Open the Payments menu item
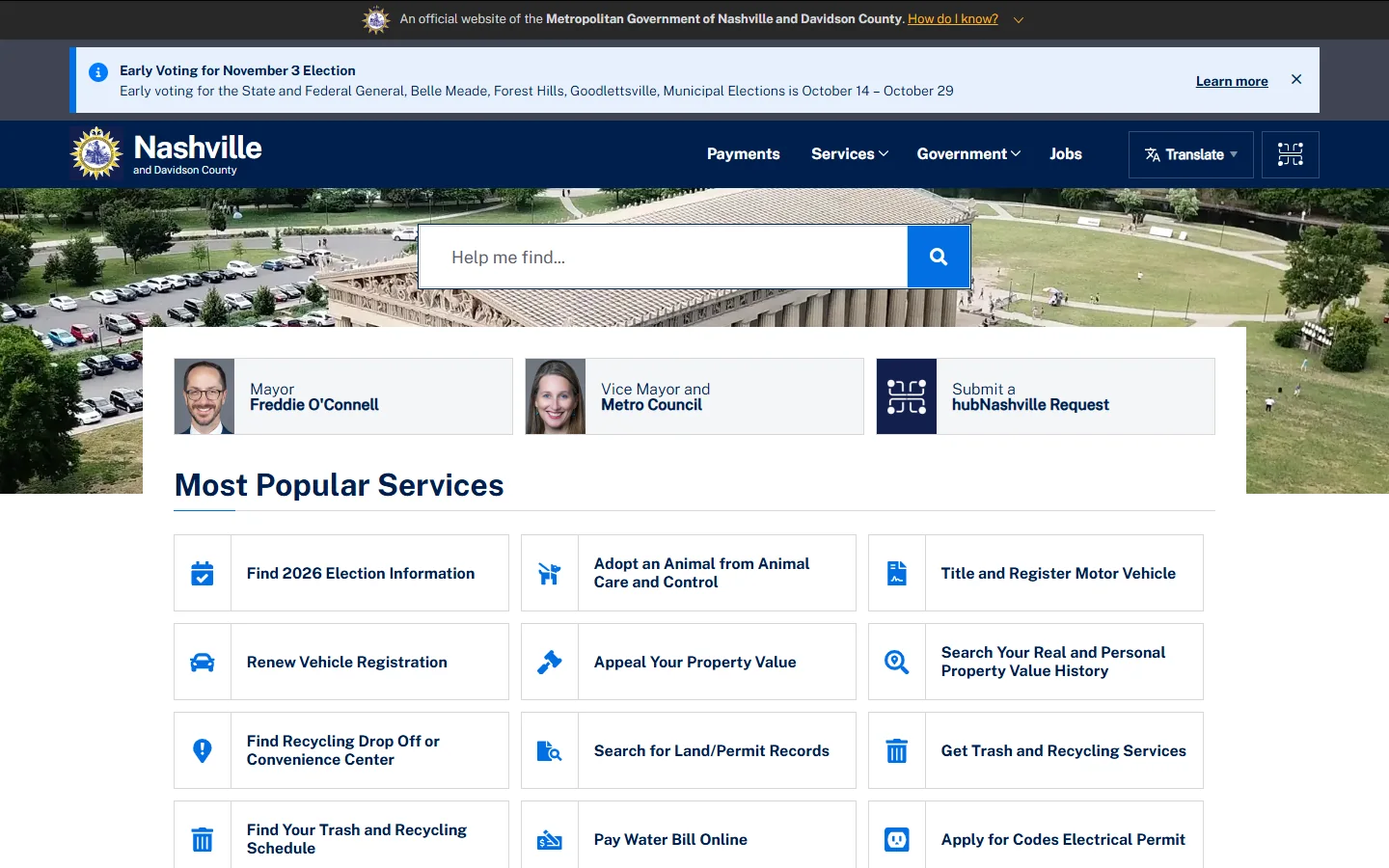The image size is (1389, 868). pos(743,153)
